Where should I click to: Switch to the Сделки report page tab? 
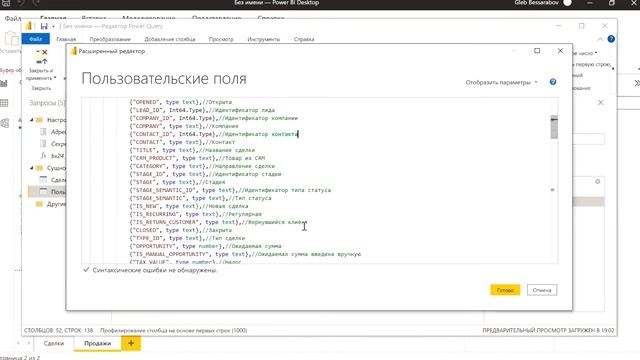coord(54,343)
